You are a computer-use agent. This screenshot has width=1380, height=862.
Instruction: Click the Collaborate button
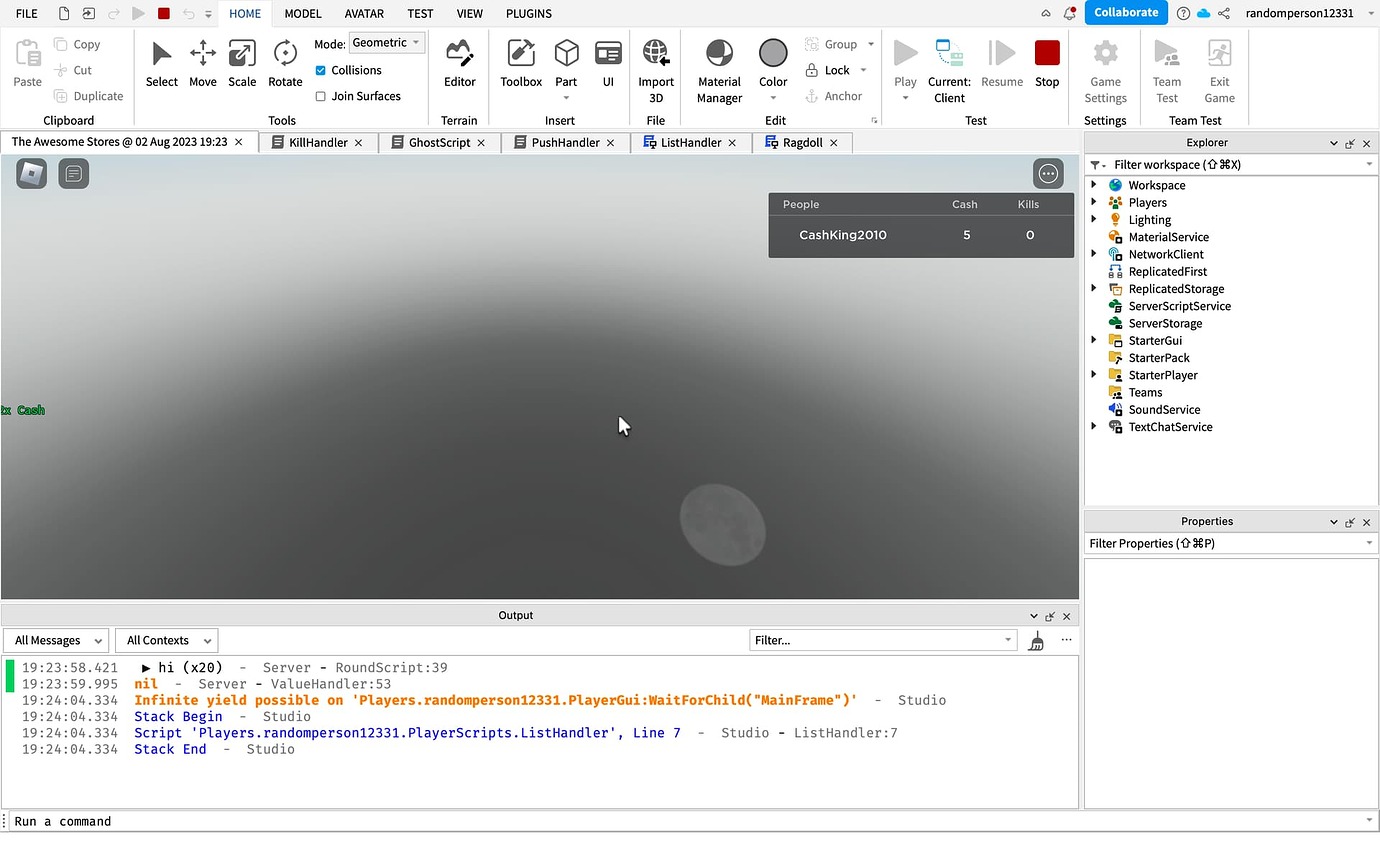pos(1126,13)
